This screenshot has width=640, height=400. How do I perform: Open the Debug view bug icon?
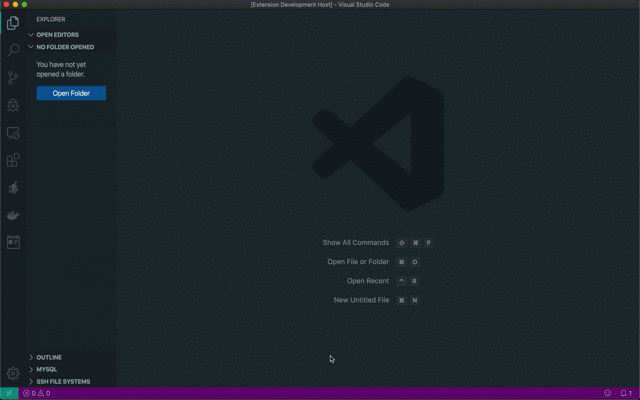pos(13,105)
